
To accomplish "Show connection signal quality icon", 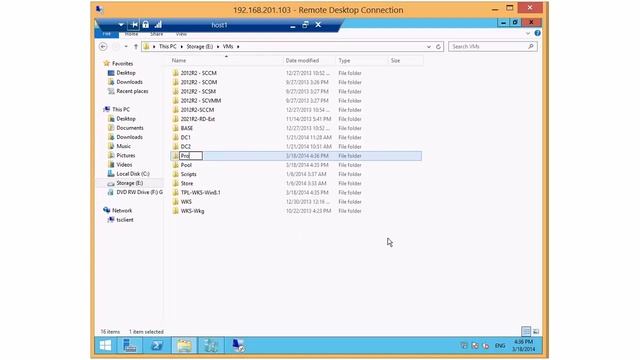I will click(x=158, y=25).
